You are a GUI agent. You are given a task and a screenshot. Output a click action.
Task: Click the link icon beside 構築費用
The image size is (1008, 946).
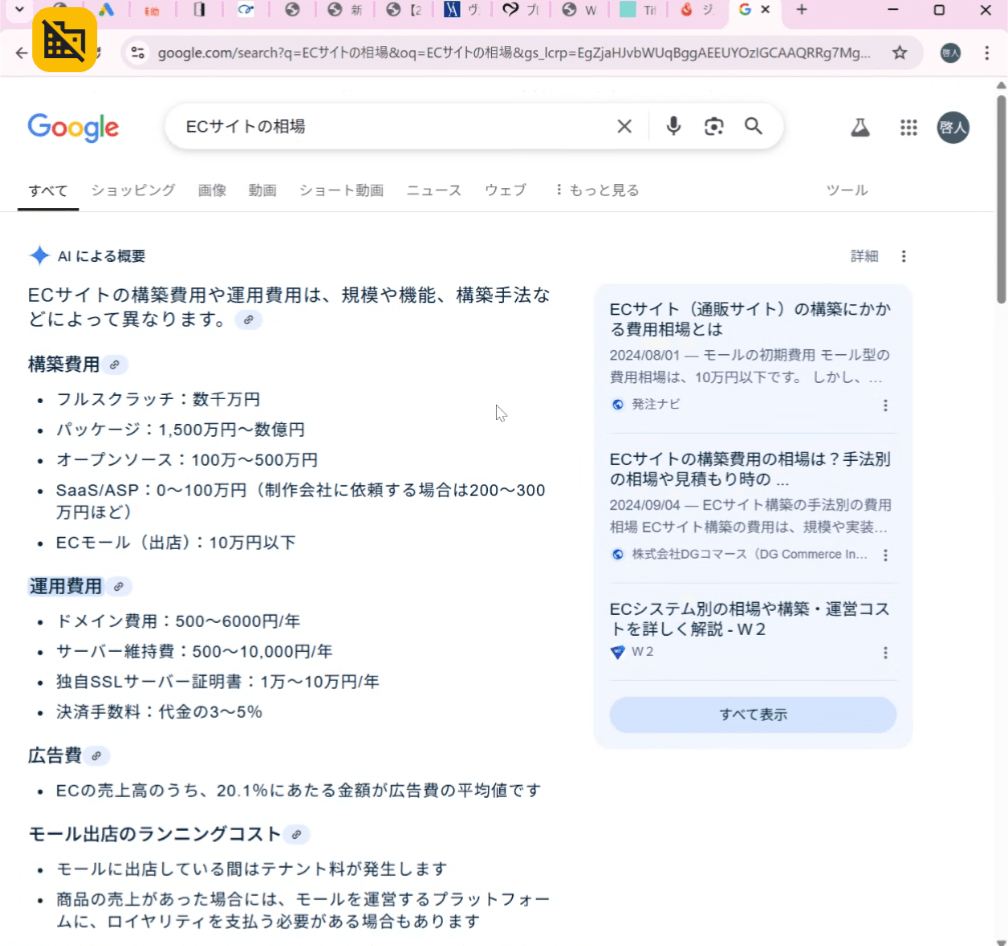(115, 365)
